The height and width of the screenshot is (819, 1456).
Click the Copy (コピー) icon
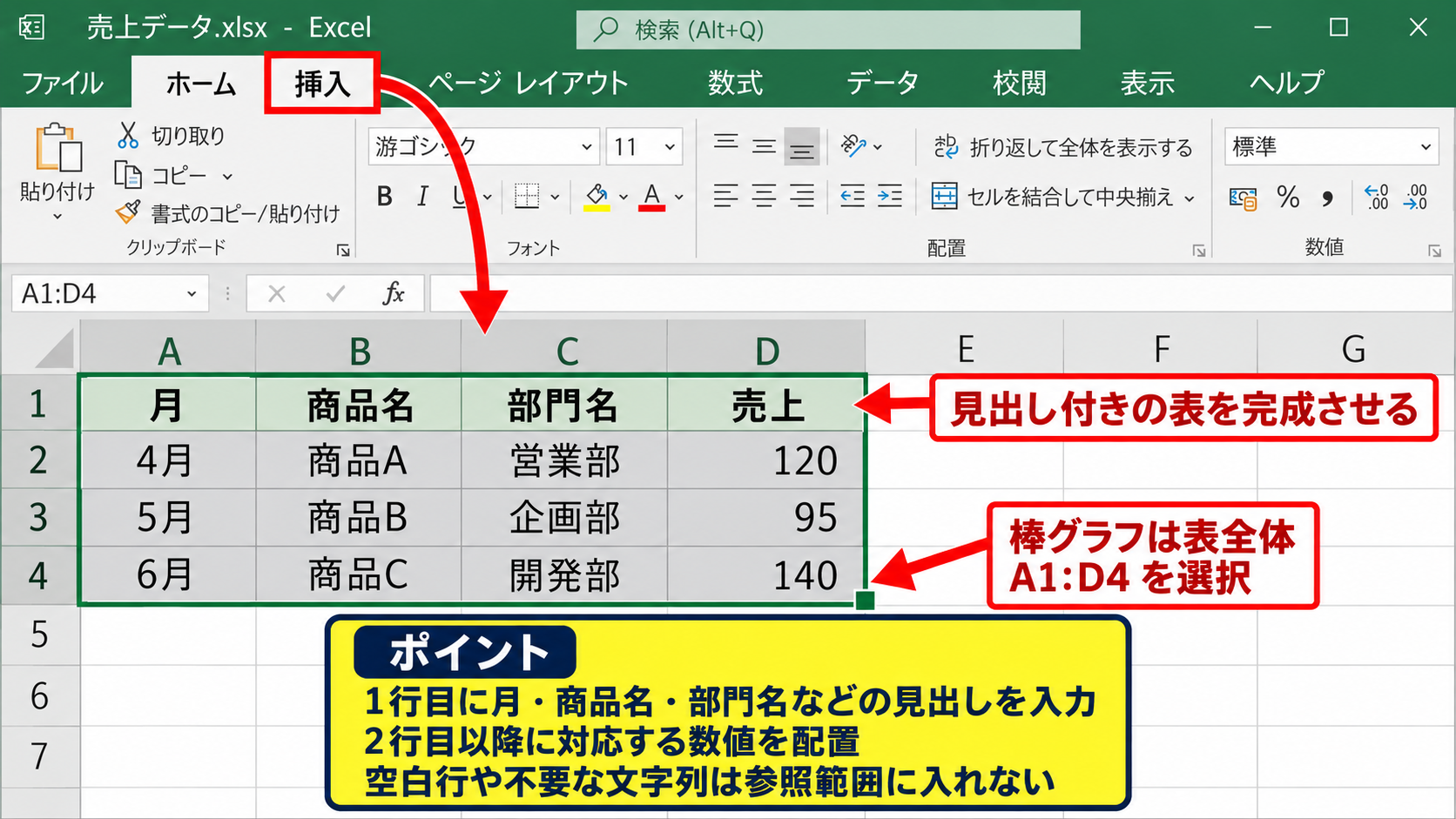tap(128, 175)
